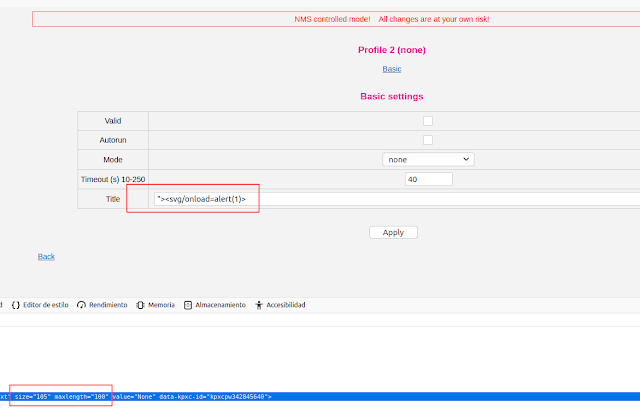
Task: Click the Valid row label
Action: [113, 121]
